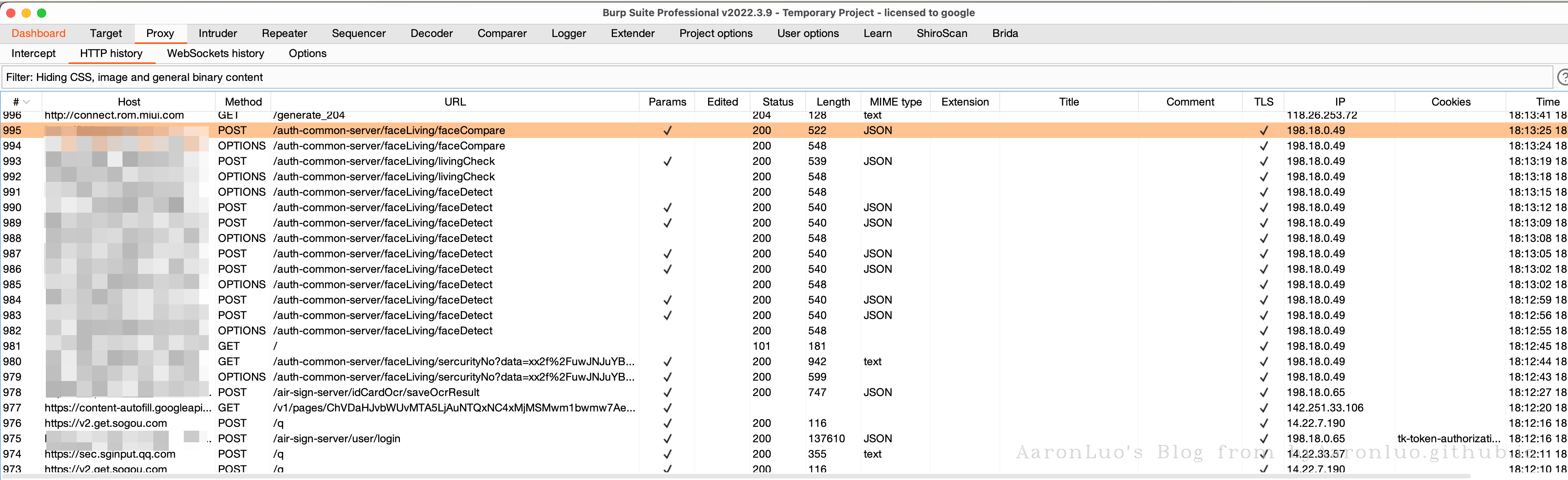
Task: Go to the Intercept sub-tab
Action: pyautogui.click(x=34, y=54)
